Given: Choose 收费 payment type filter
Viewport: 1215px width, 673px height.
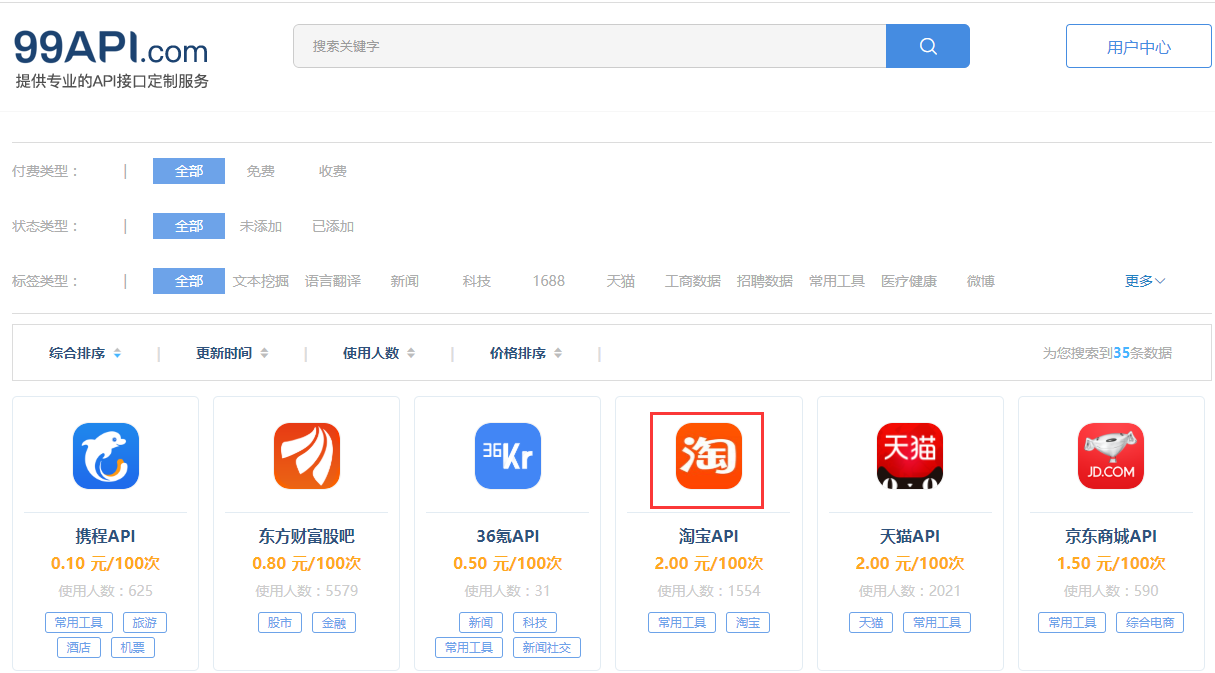Looking at the screenshot, I should tap(332, 171).
